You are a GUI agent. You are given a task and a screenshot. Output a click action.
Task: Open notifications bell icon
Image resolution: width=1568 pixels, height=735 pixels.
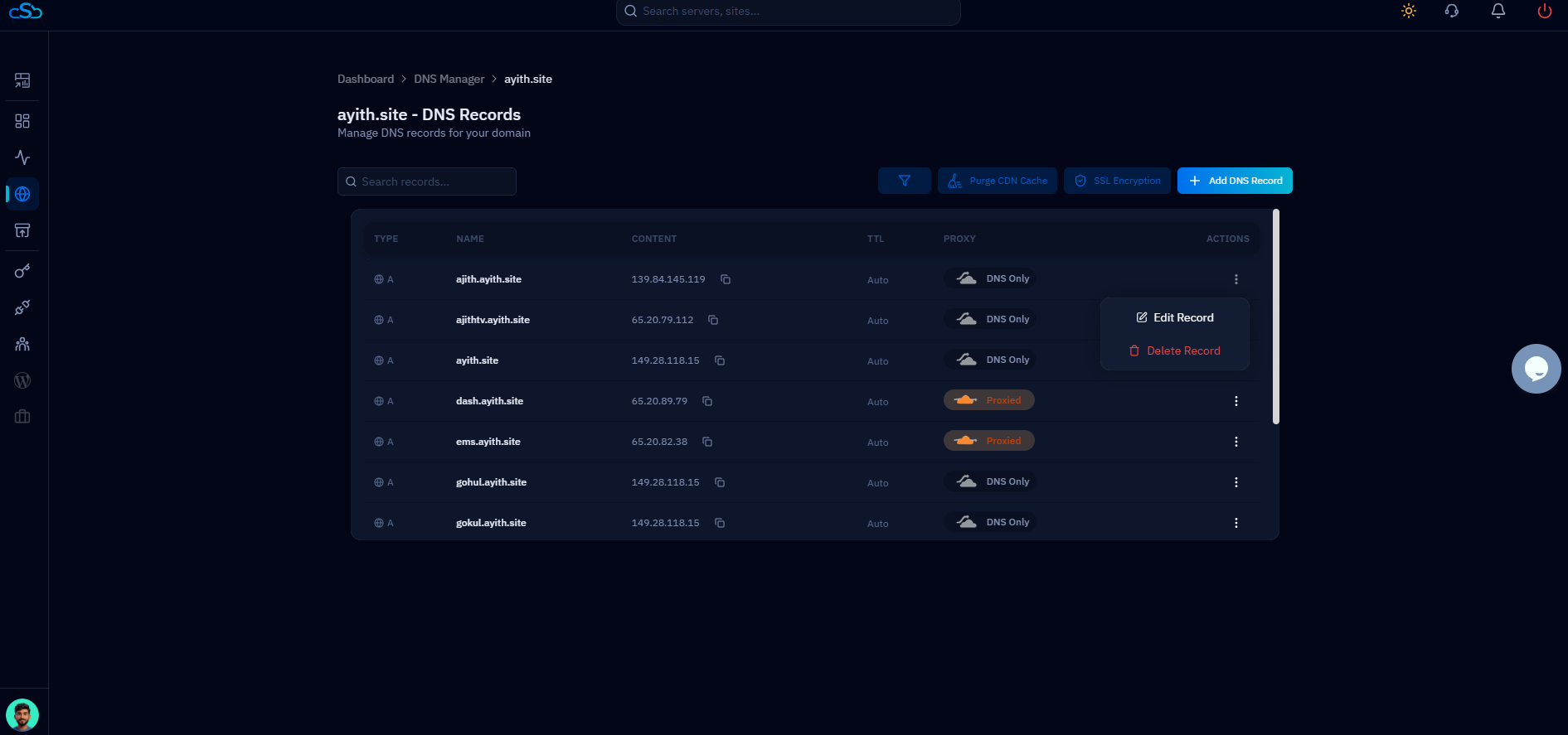click(x=1498, y=11)
